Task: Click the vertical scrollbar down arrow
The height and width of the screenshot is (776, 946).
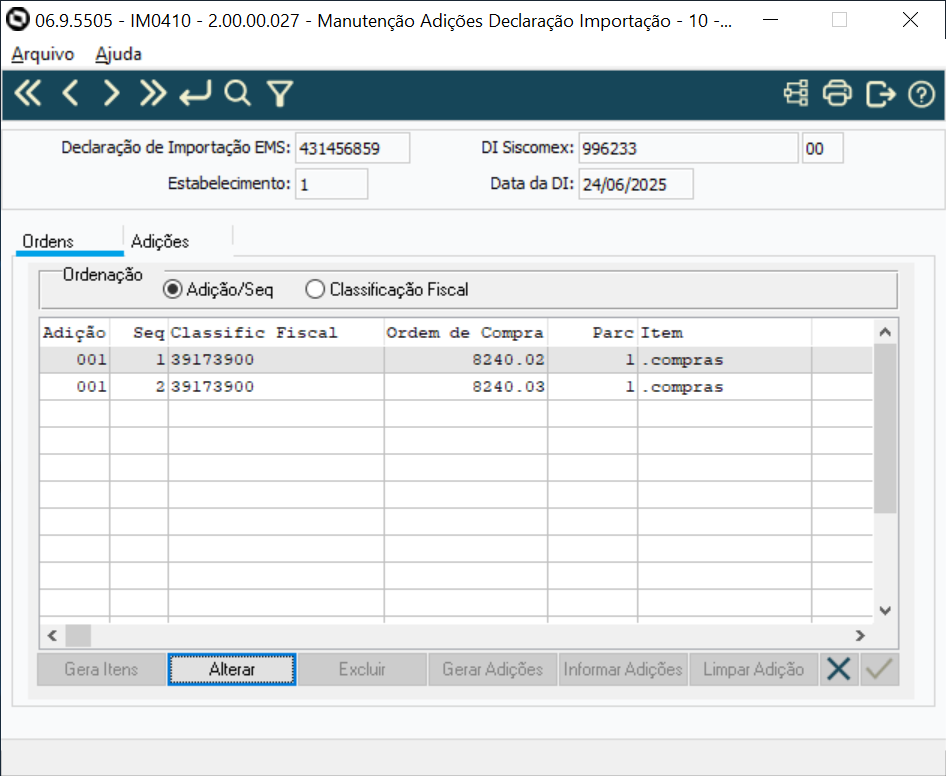Action: (885, 611)
